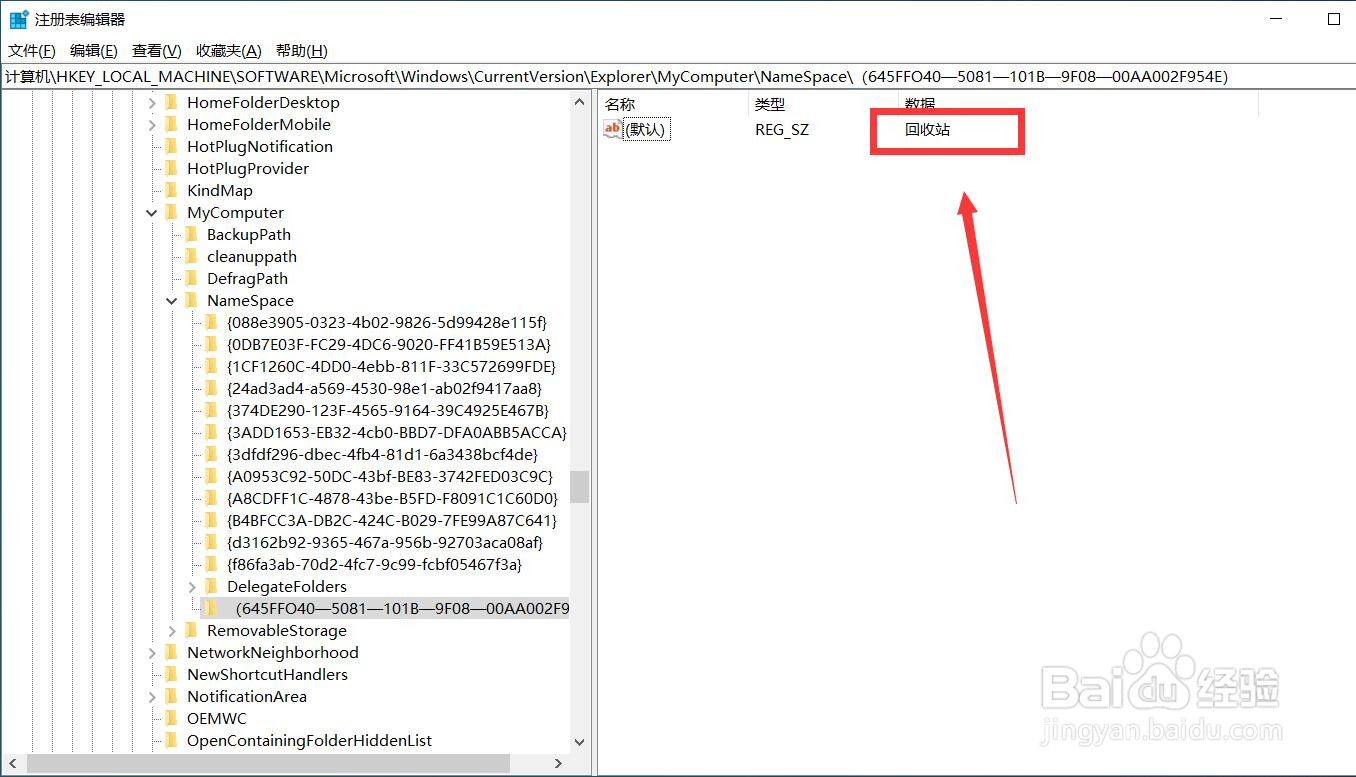This screenshot has width=1356, height=777.
Task: Select the {A0953C92-50DC-43bf-BE83-3742FED03C9C} key
Action: pyautogui.click(x=390, y=476)
